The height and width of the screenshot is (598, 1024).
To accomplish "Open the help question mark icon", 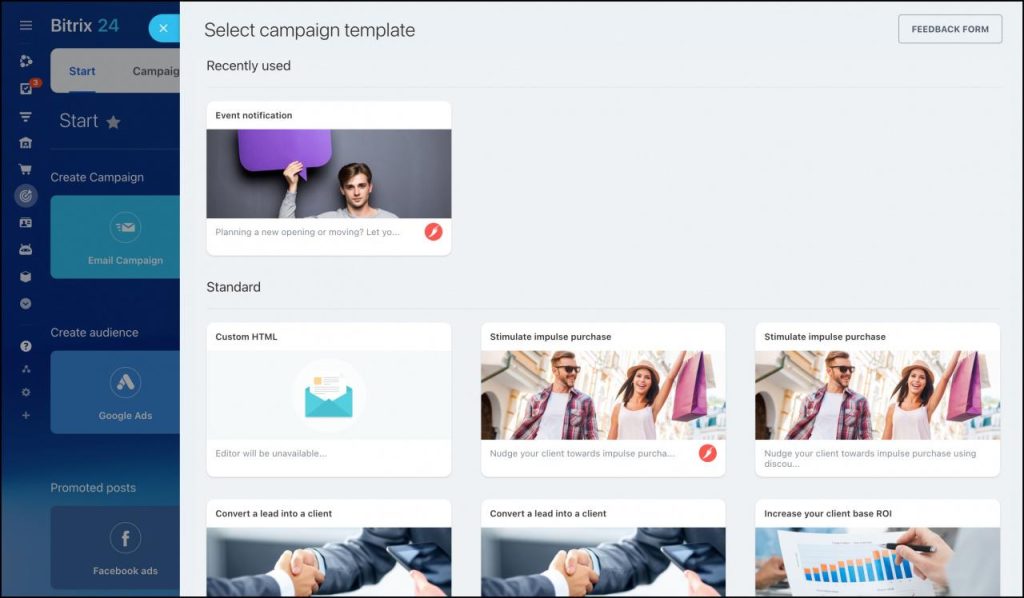I will [25, 346].
